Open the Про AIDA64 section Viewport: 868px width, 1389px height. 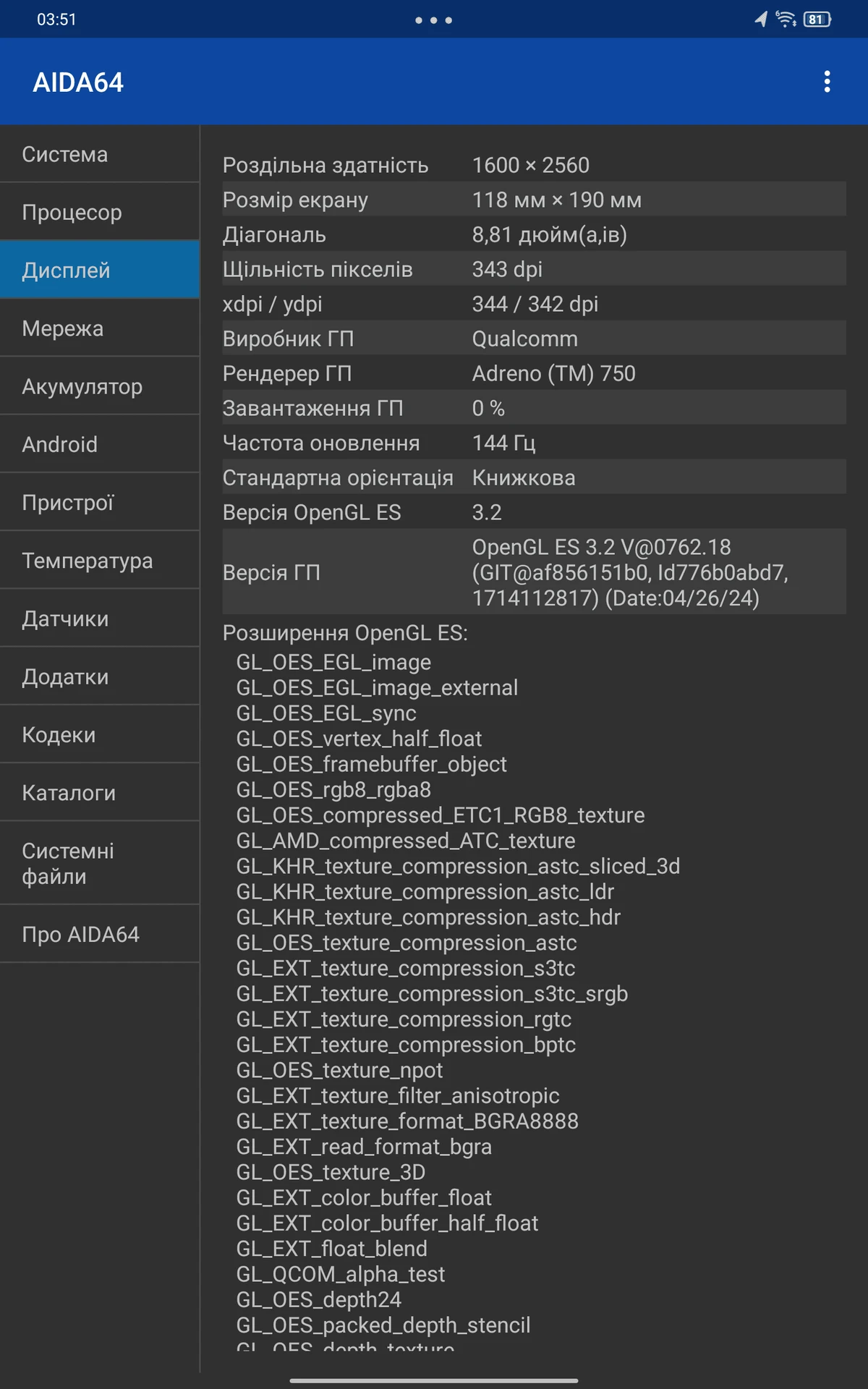pyautogui.click(x=100, y=934)
